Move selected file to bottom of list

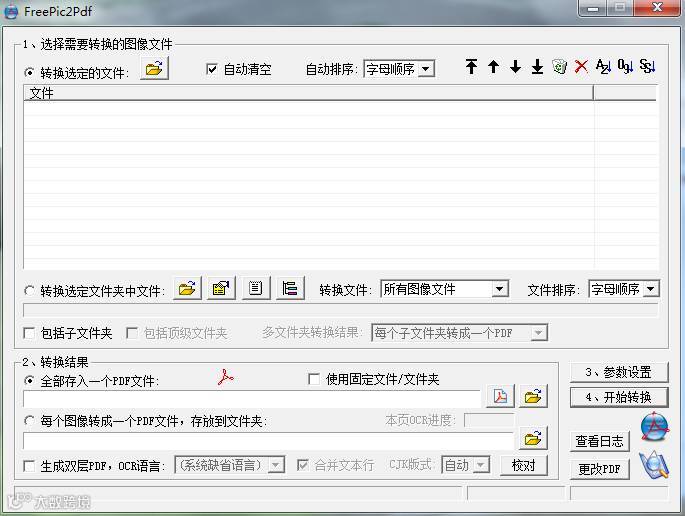coord(537,66)
